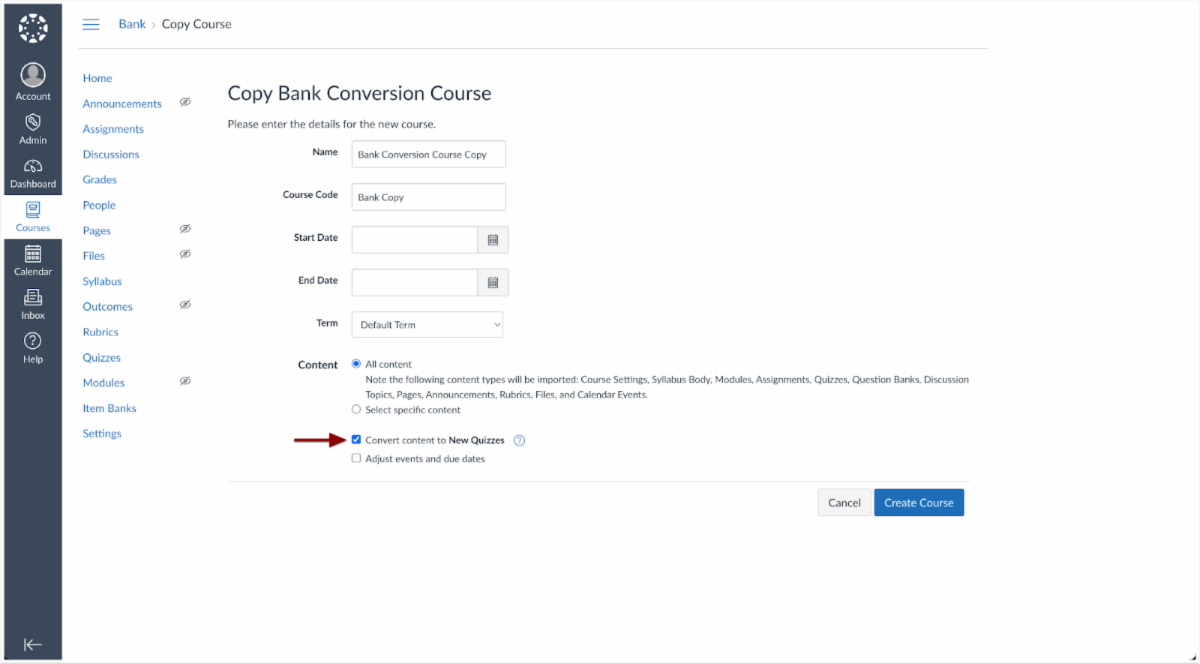Click the Start Date calendar picker icon
Image resolution: width=1200 pixels, height=664 pixels.
click(x=493, y=240)
